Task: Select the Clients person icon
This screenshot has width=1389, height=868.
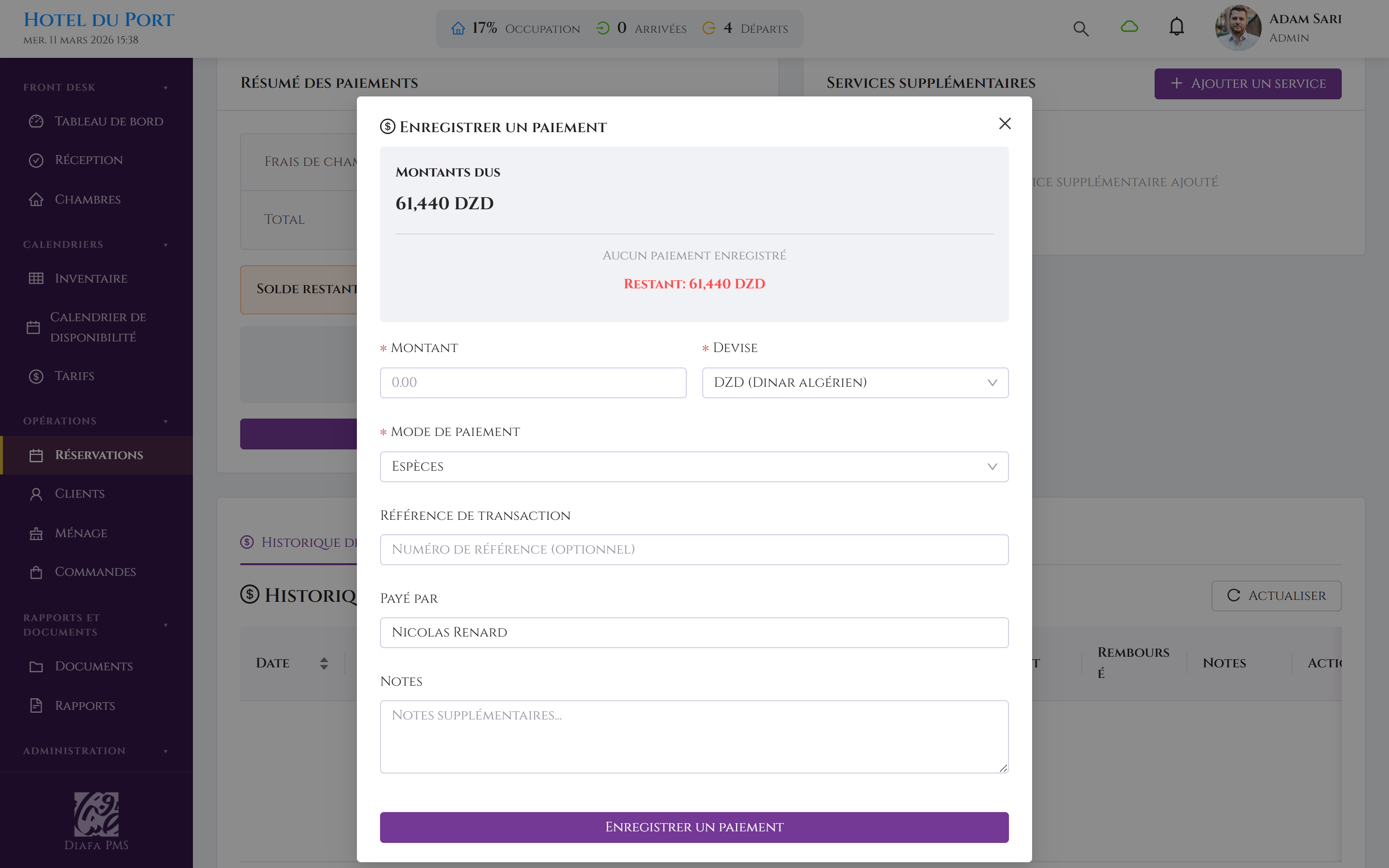Action: click(36, 494)
